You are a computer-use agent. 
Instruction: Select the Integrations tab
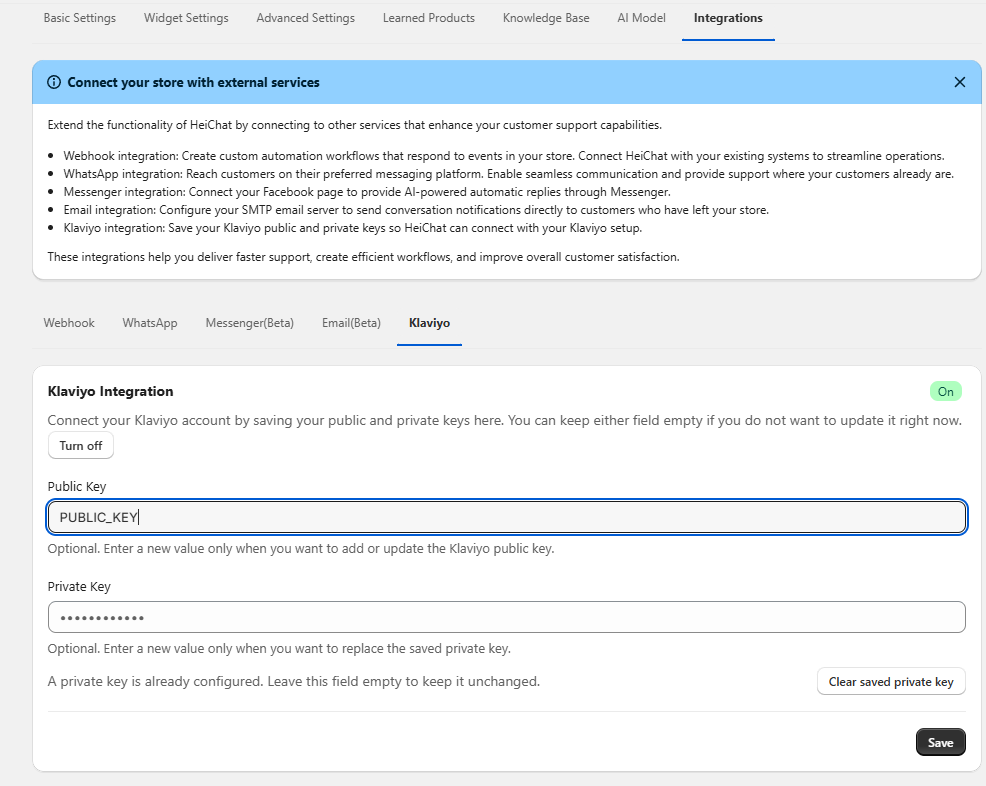(728, 18)
